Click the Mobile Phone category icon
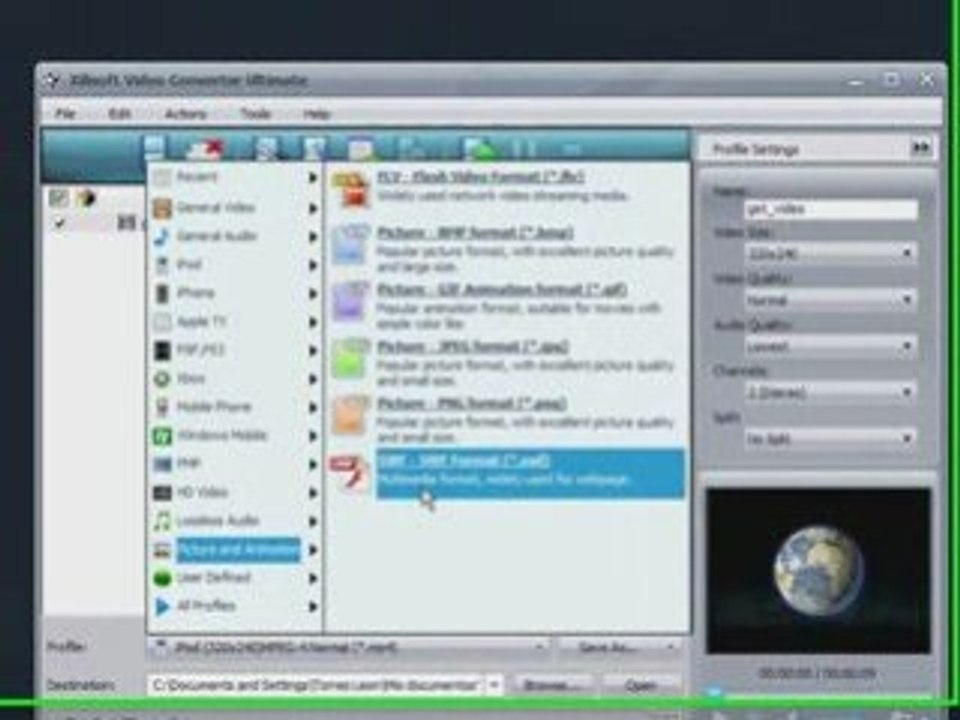 (162, 407)
